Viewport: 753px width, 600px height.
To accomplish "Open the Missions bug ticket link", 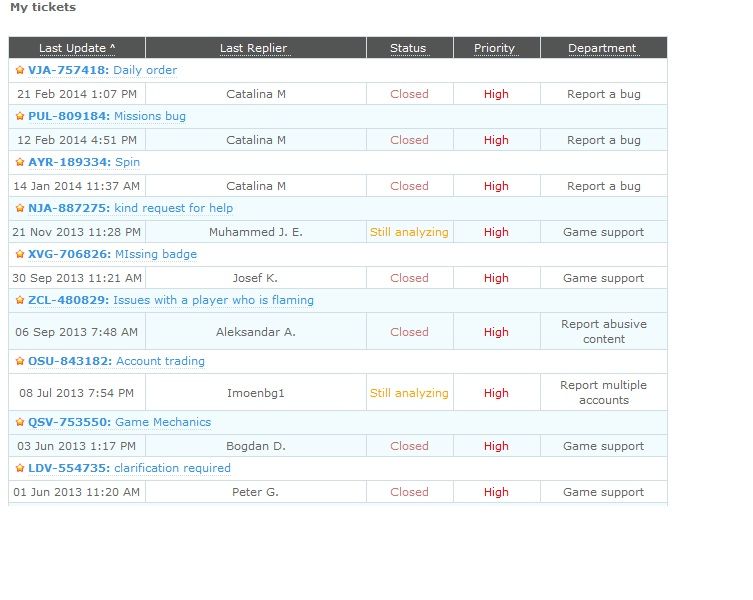I will click(150, 117).
